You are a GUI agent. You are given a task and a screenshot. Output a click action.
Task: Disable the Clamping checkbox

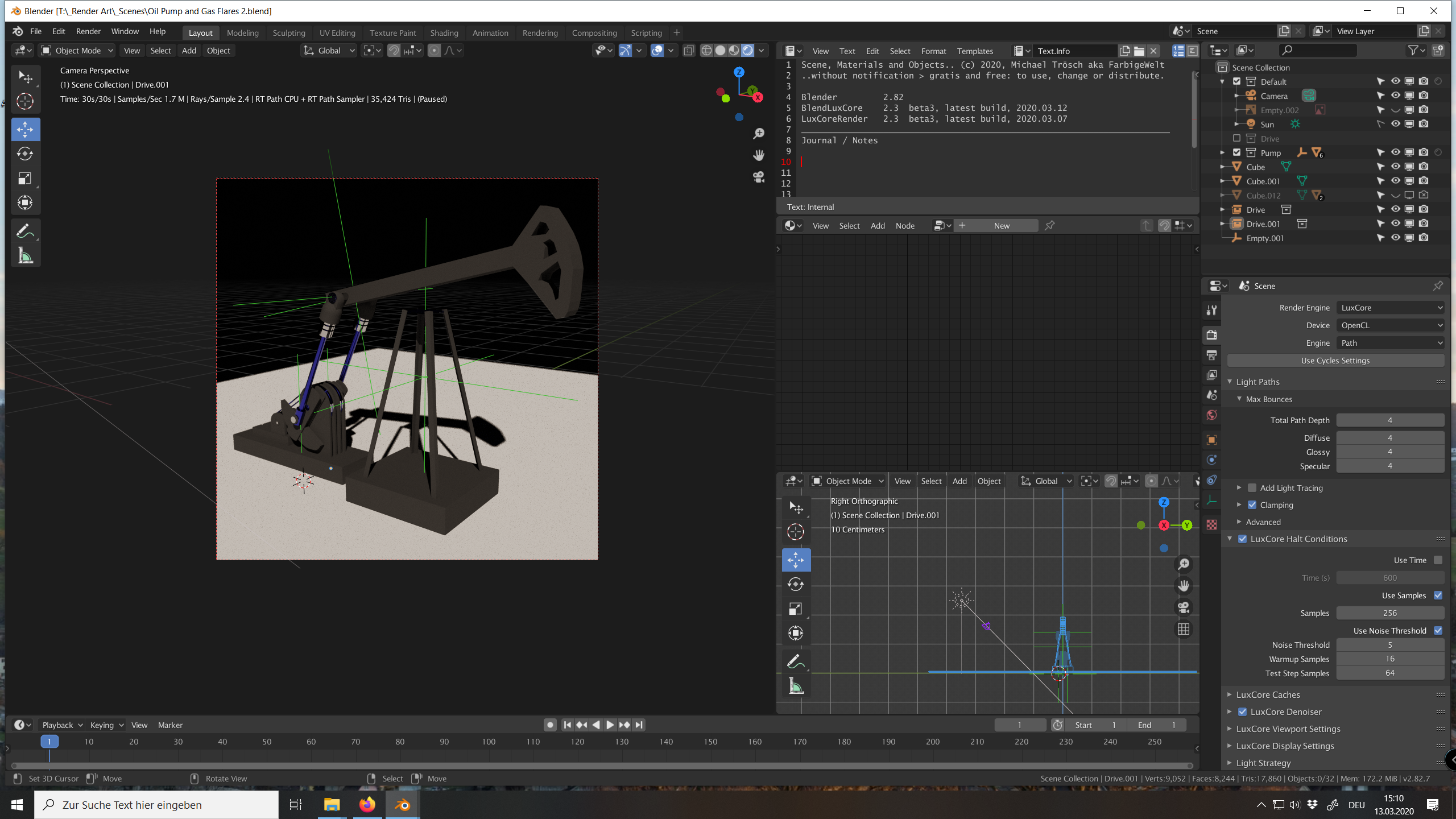tap(1252, 505)
